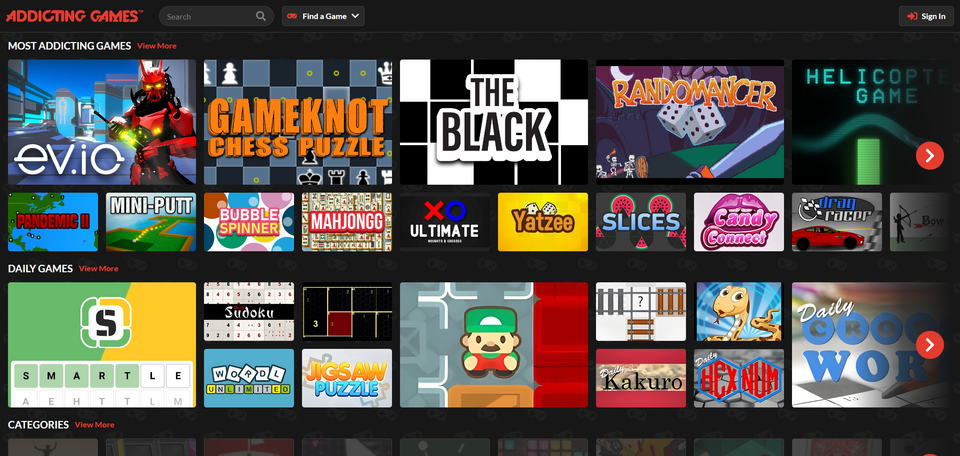Click the Most Addicting Games heading

click(70, 46)
